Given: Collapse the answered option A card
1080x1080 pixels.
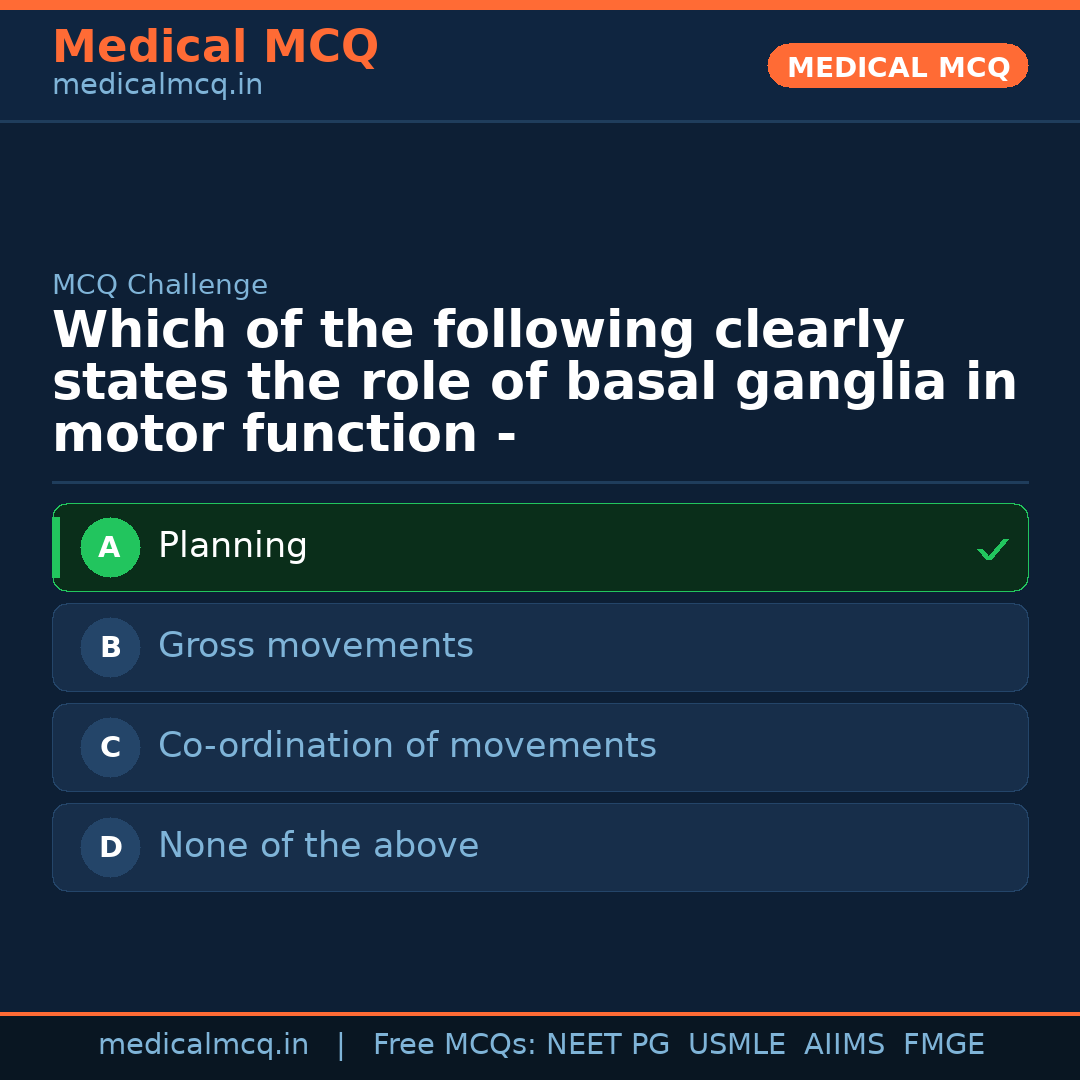Looking at the screenshot, I should tap(540, 547).
